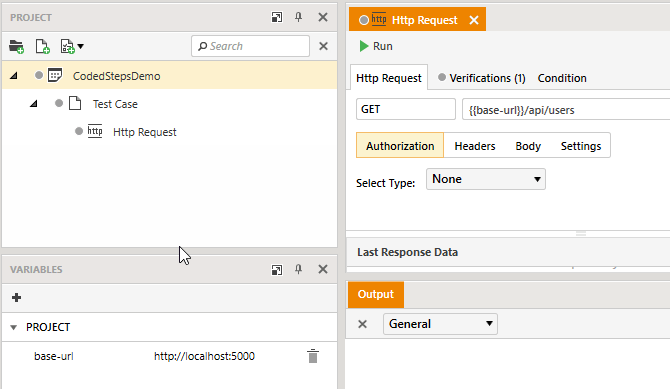Select the CodedStepsDemo project row
The height and width of the screenshot is (389, 670).
169,76
